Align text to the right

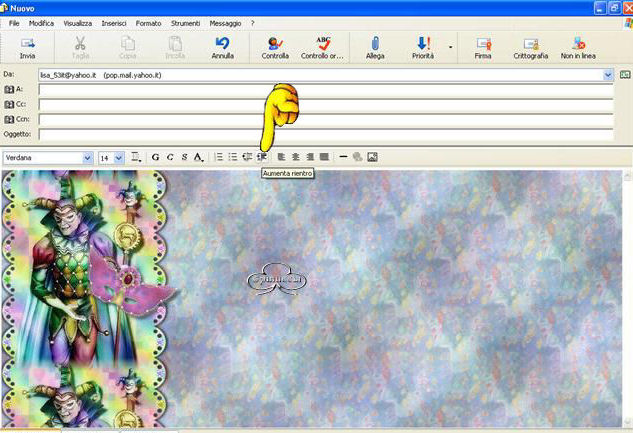pos(310,157)
